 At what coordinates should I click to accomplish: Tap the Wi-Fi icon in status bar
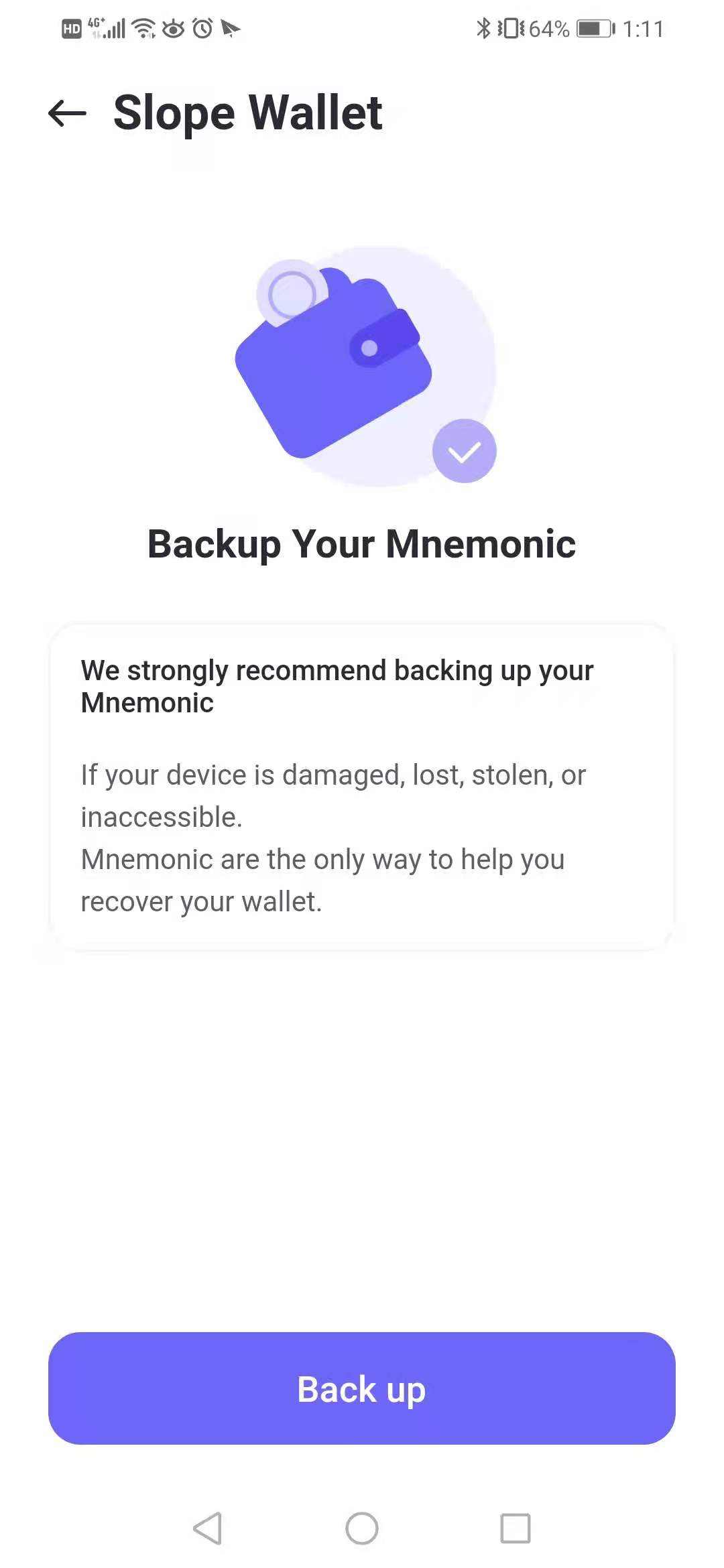[x=143, y=28]
